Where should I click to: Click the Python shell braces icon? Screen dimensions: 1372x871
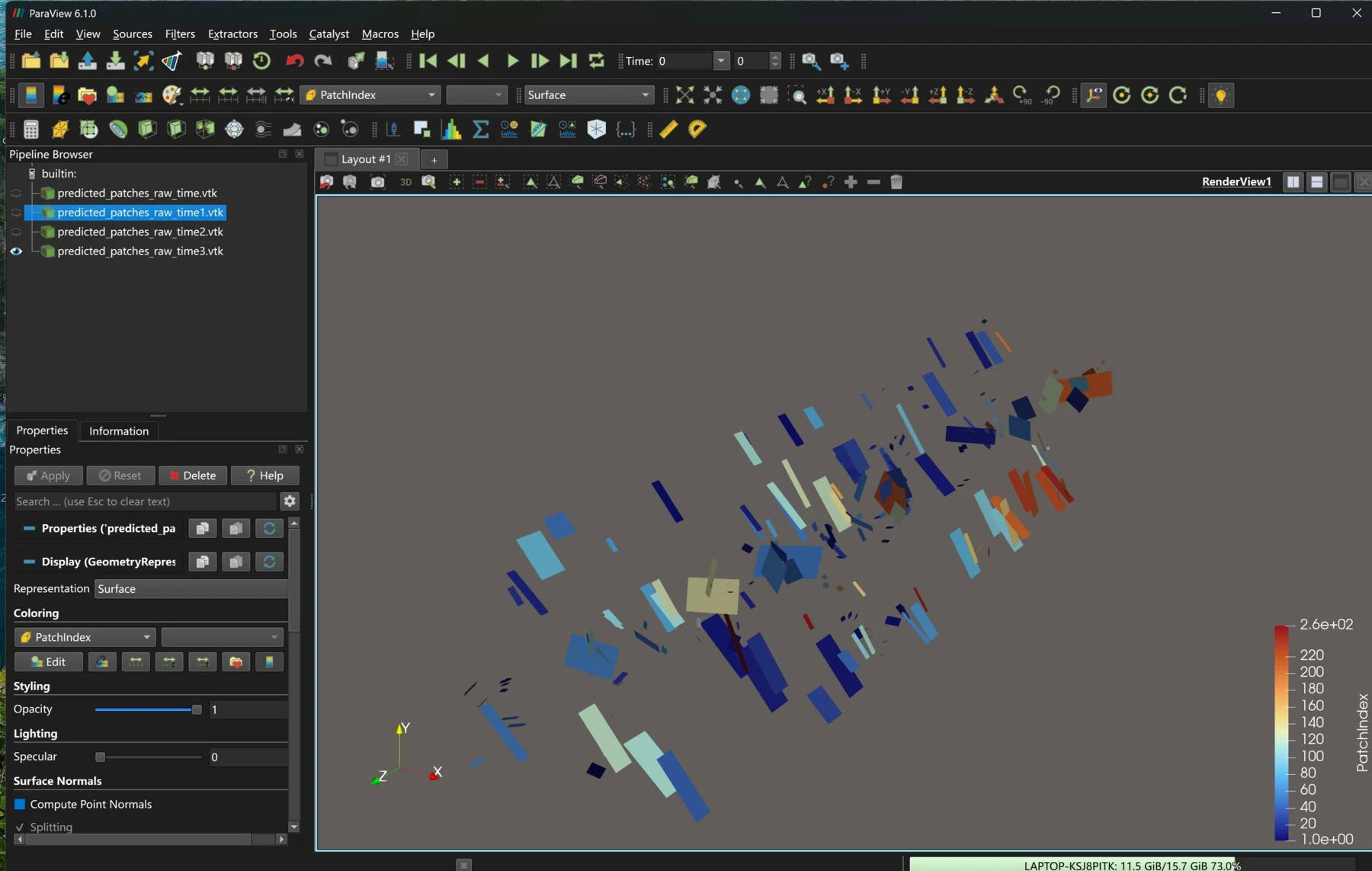(626, 130)
